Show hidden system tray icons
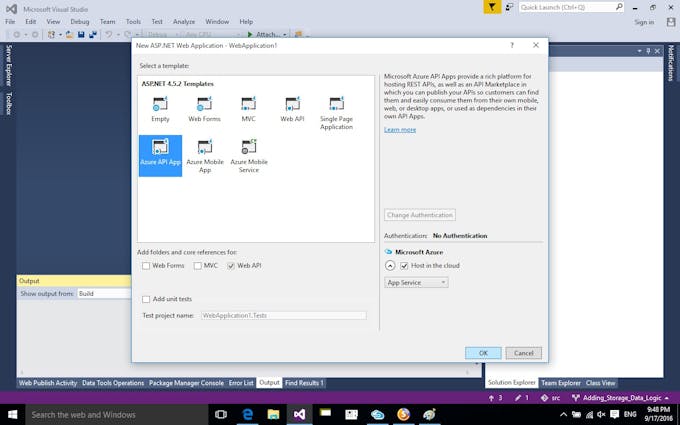This screenshot has width=680, height=425. point(563,415)
